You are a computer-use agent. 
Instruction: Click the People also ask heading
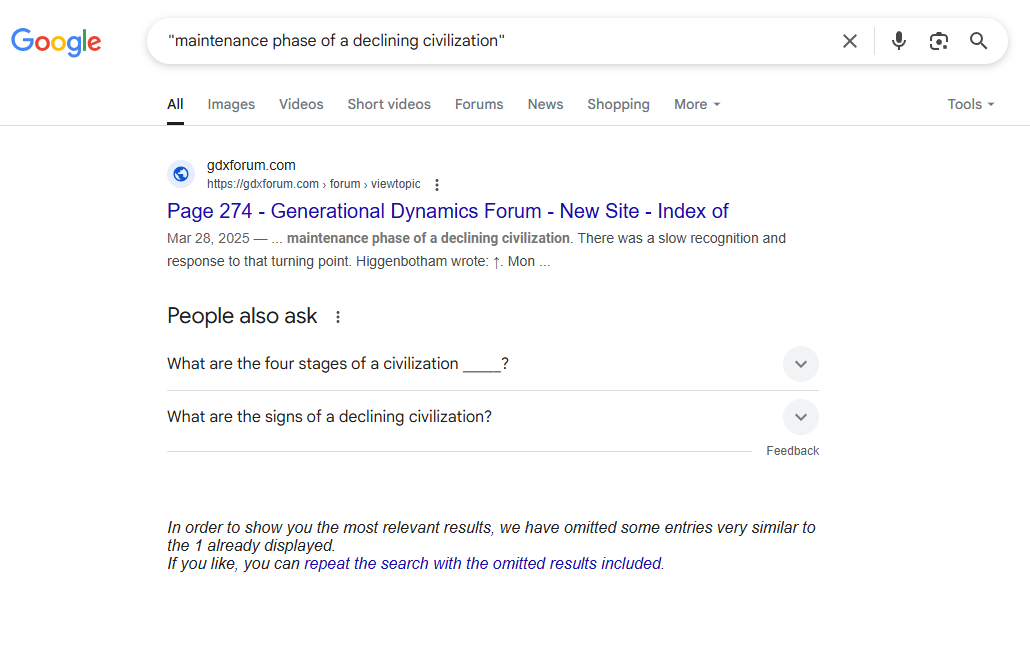click(242, 316)
